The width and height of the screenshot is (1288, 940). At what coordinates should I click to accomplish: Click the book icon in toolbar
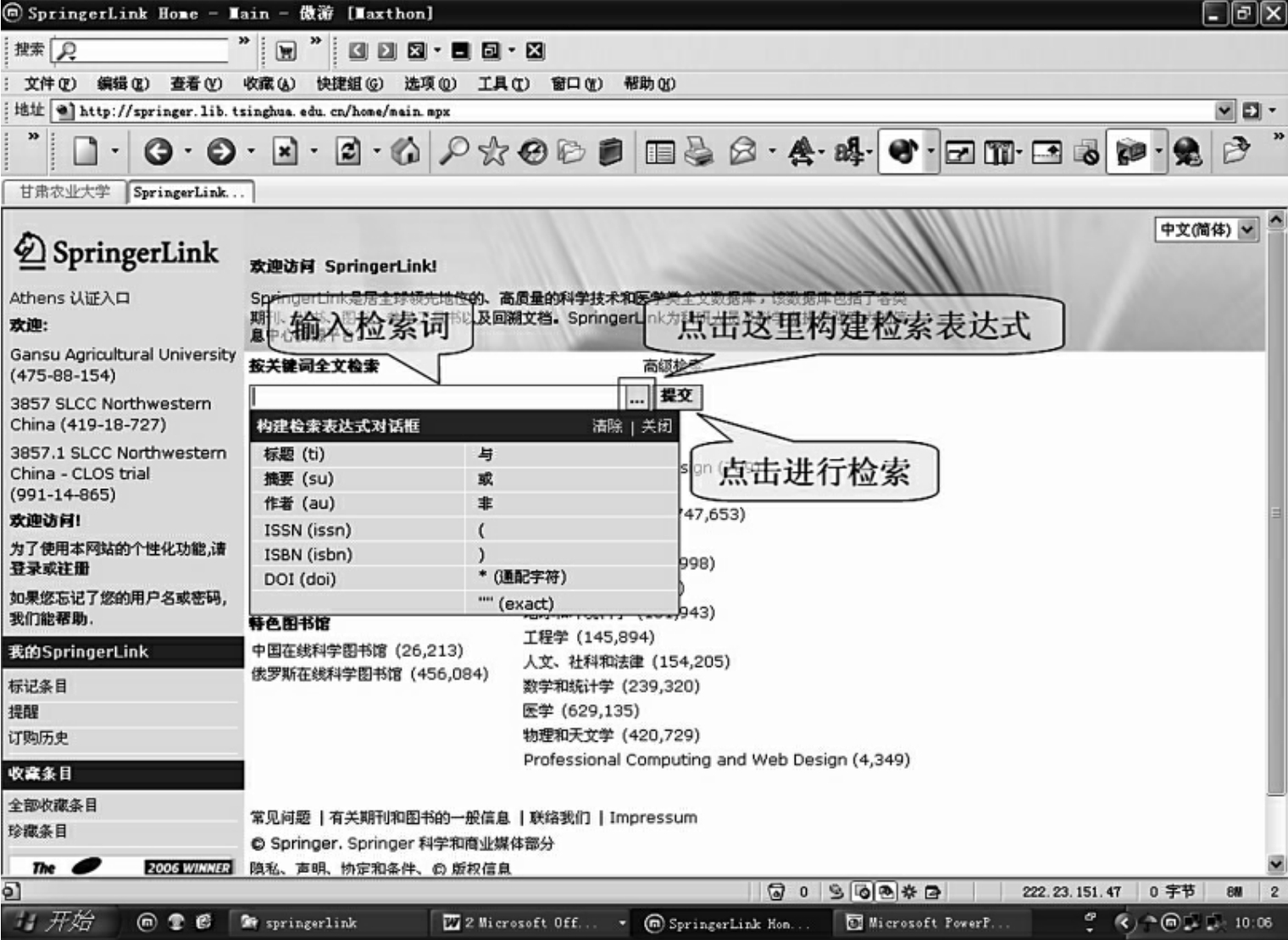click(610, 152)
